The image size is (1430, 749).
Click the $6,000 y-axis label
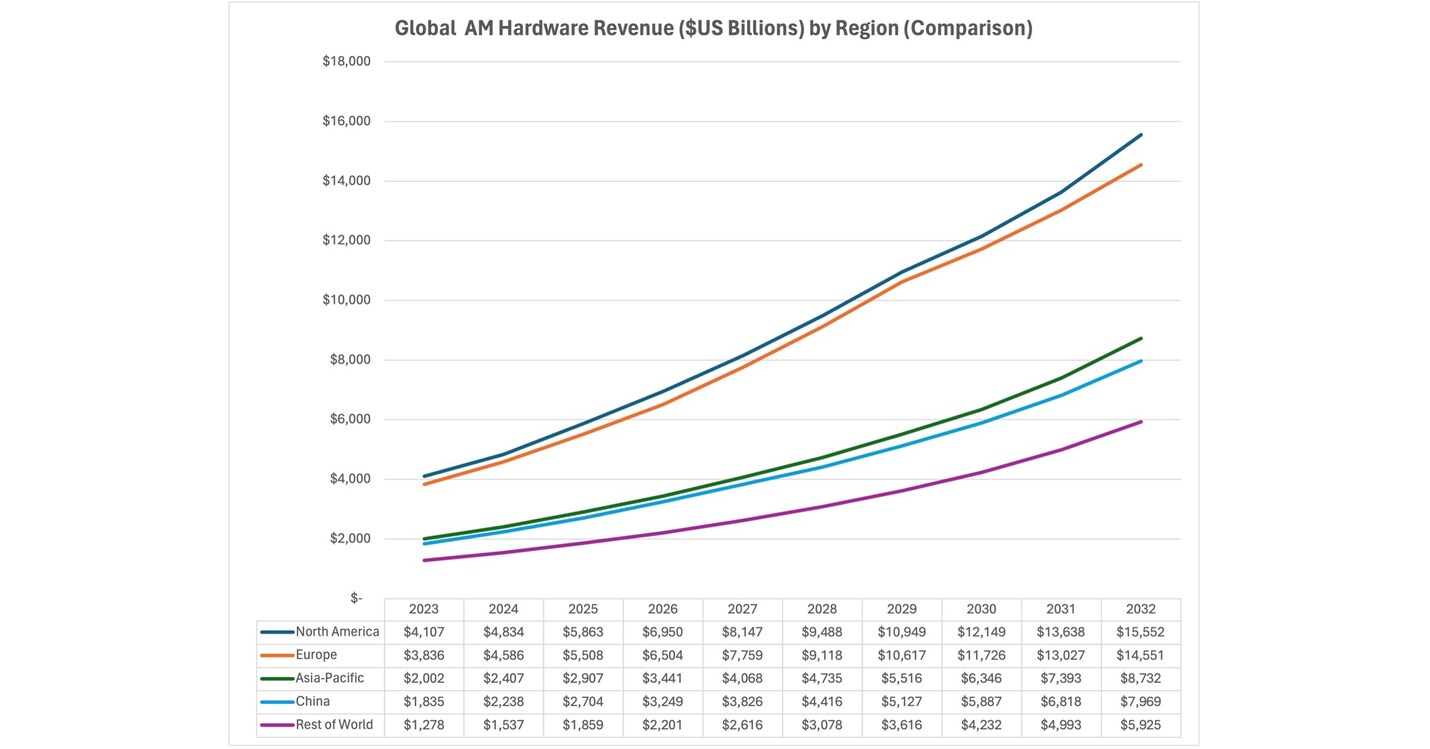350,419
